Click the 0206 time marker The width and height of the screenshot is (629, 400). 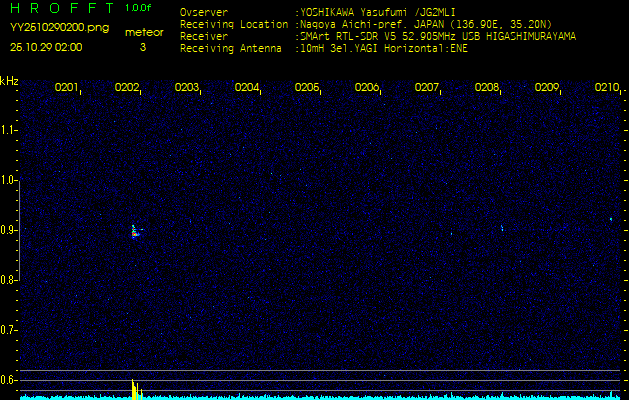pyautogui.click(x=367, y=87)
